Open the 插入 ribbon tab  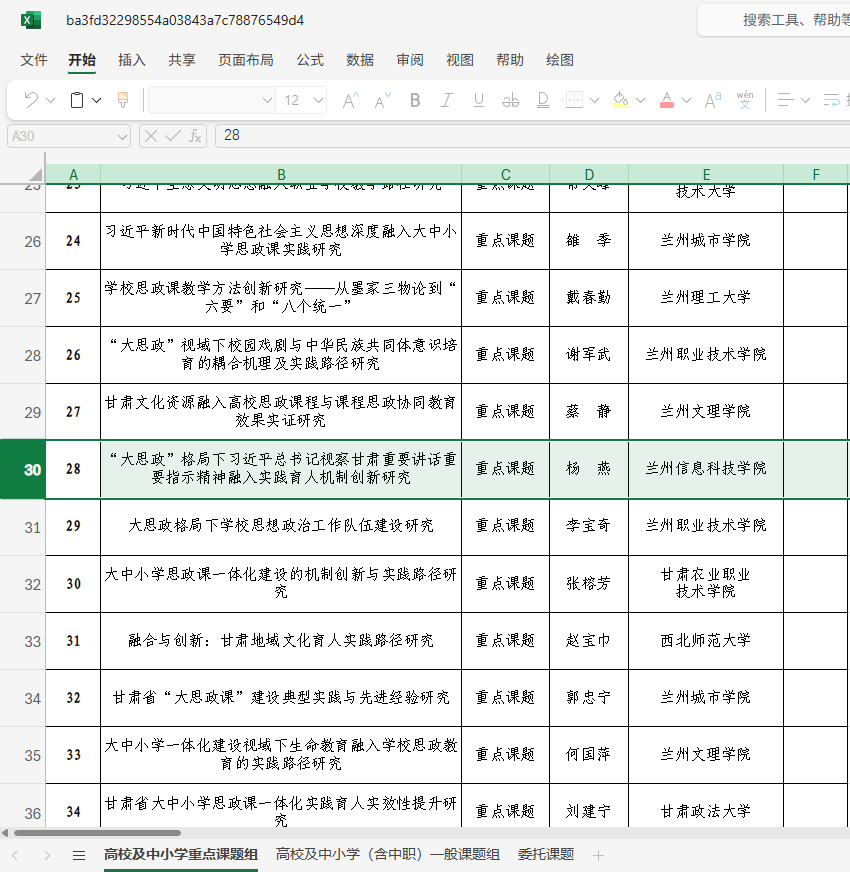tap(132, 60)
